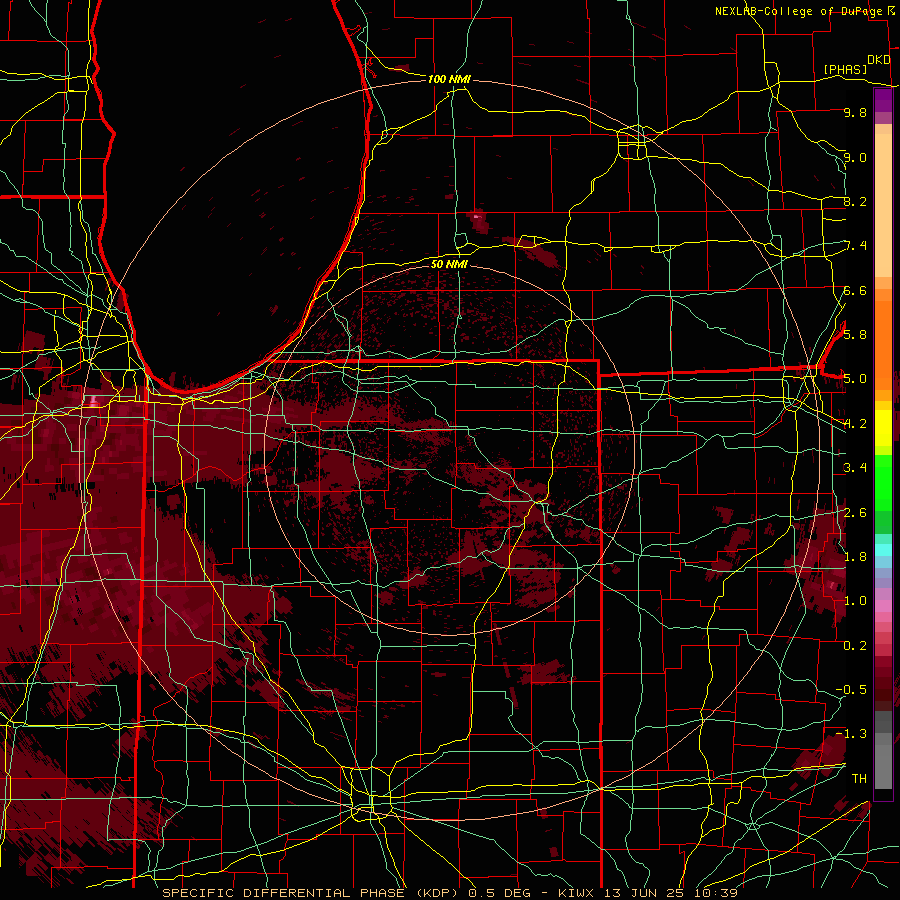This screenshot has width=900, height=900.
Task: Click the -0.5 scale value
Action: pos(851,689)
